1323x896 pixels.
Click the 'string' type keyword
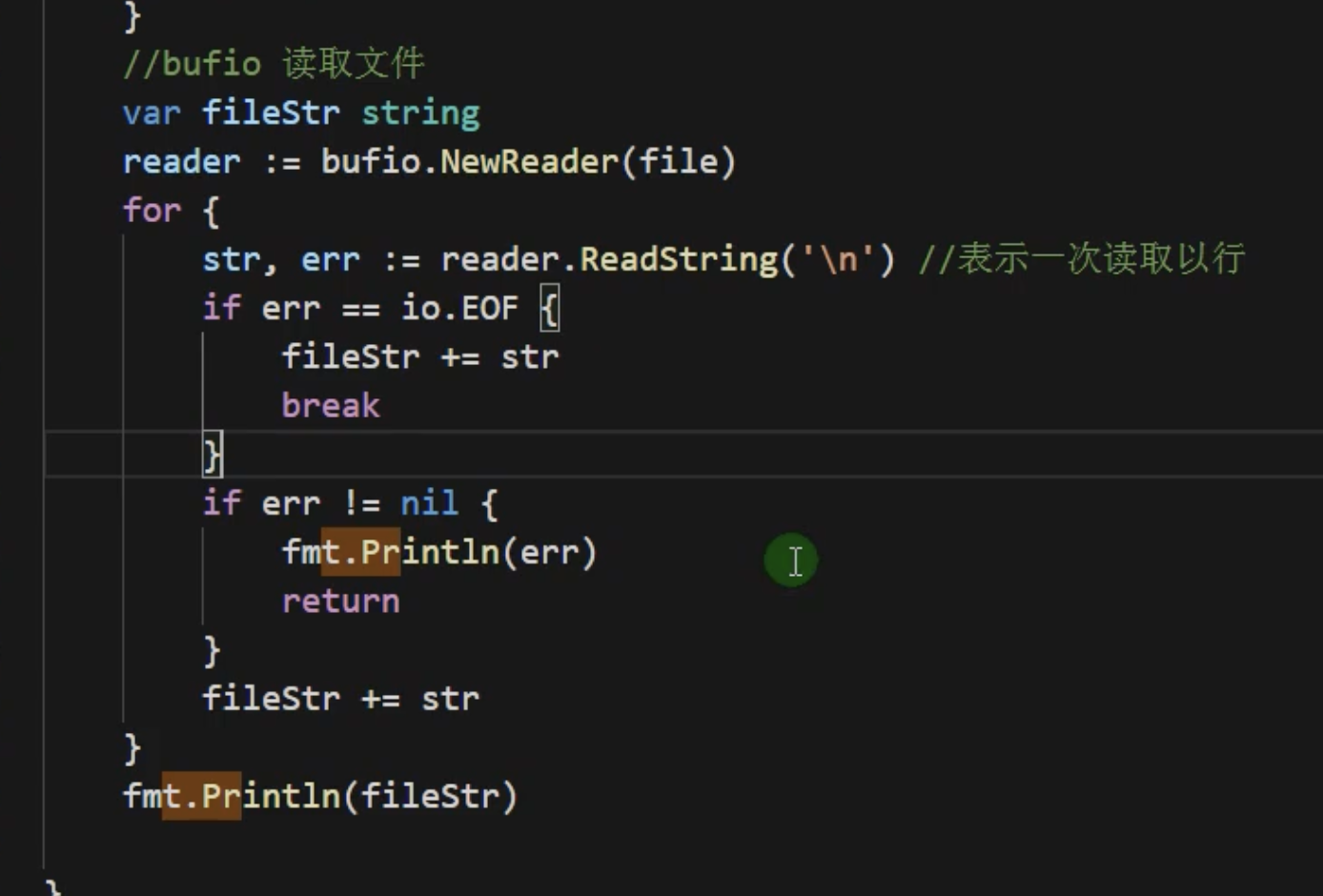click(420, 113)
